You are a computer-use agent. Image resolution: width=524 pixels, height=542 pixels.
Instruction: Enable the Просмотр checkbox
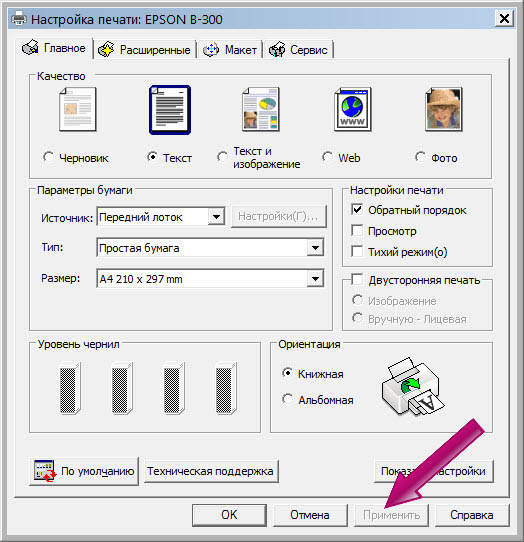[x=357, y=230]
